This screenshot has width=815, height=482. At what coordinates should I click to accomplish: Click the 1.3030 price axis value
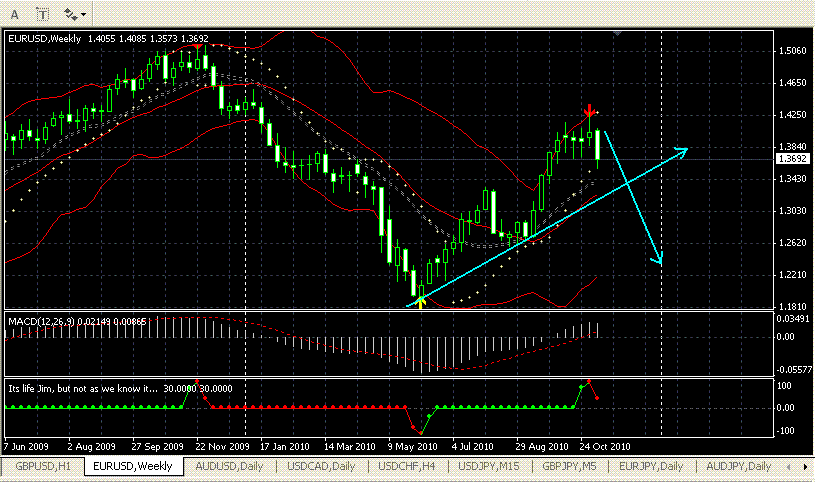coord(793,211)
